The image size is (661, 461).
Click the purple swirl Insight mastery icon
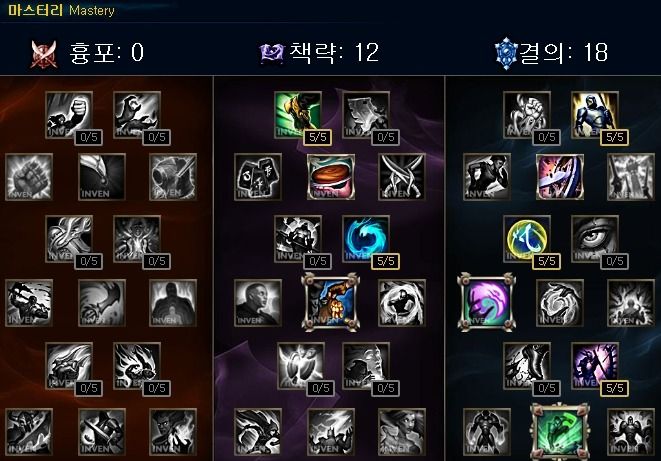click(486, 302)
